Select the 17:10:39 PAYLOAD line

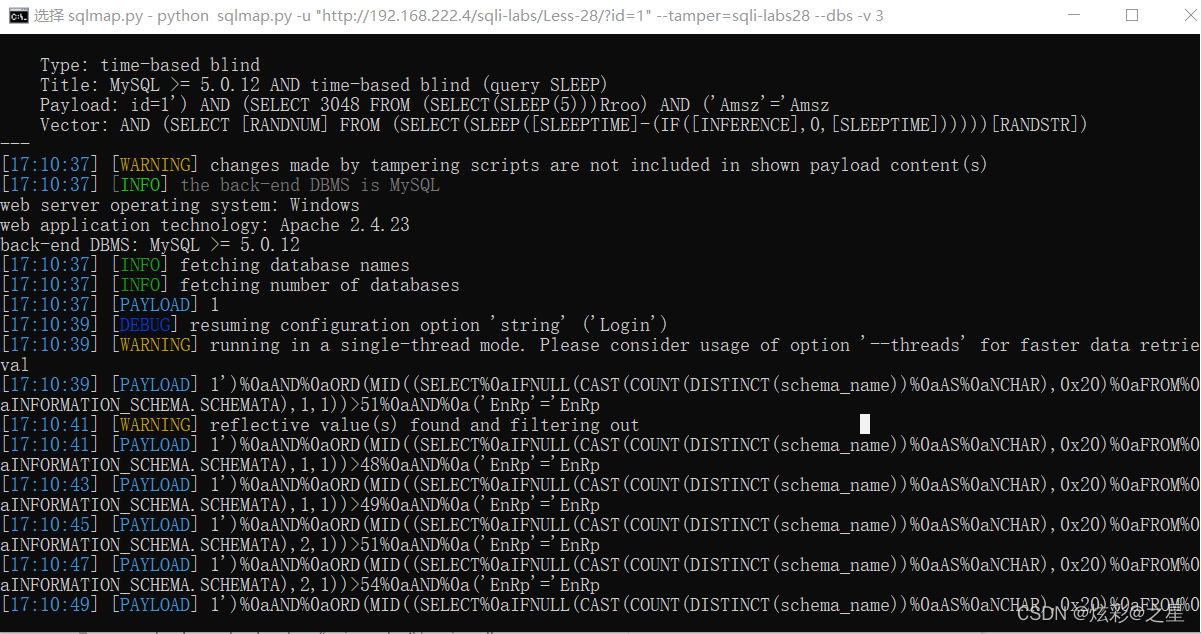click(x=600, y=395)
